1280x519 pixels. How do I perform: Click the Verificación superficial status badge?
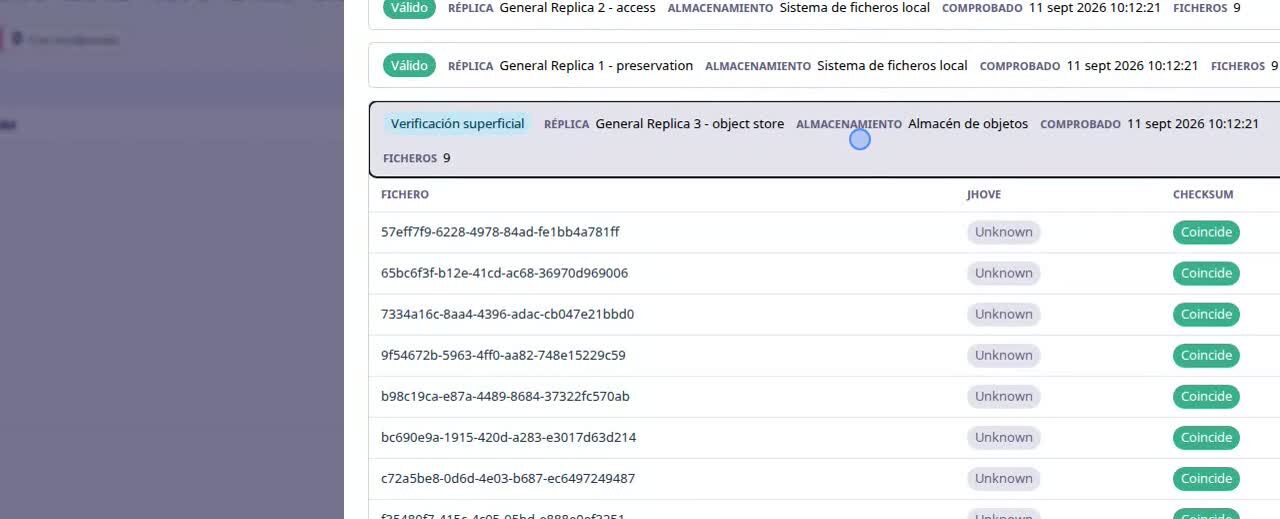457,124
